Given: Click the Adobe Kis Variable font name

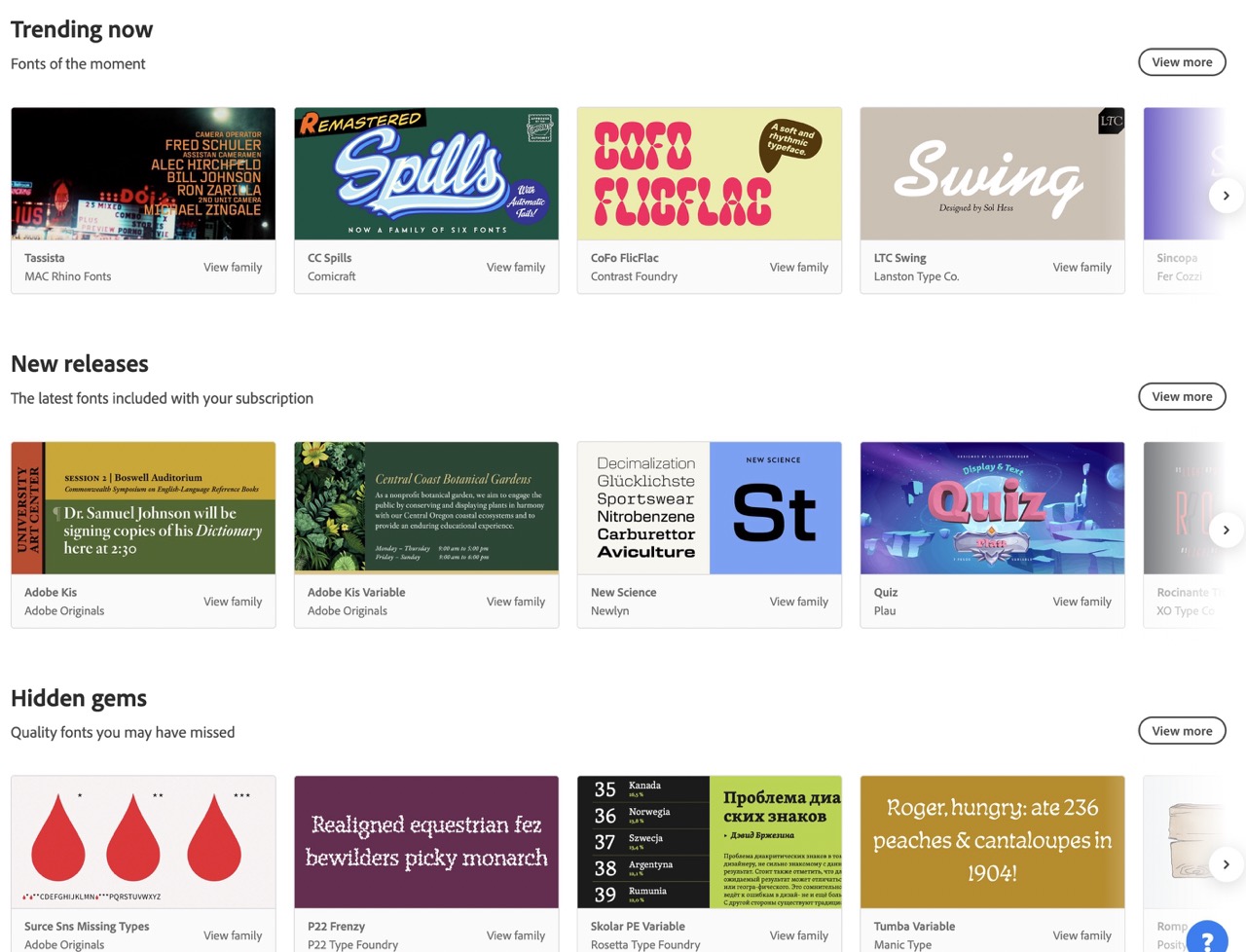Looking at the screenshot, I should coord(356,592).
